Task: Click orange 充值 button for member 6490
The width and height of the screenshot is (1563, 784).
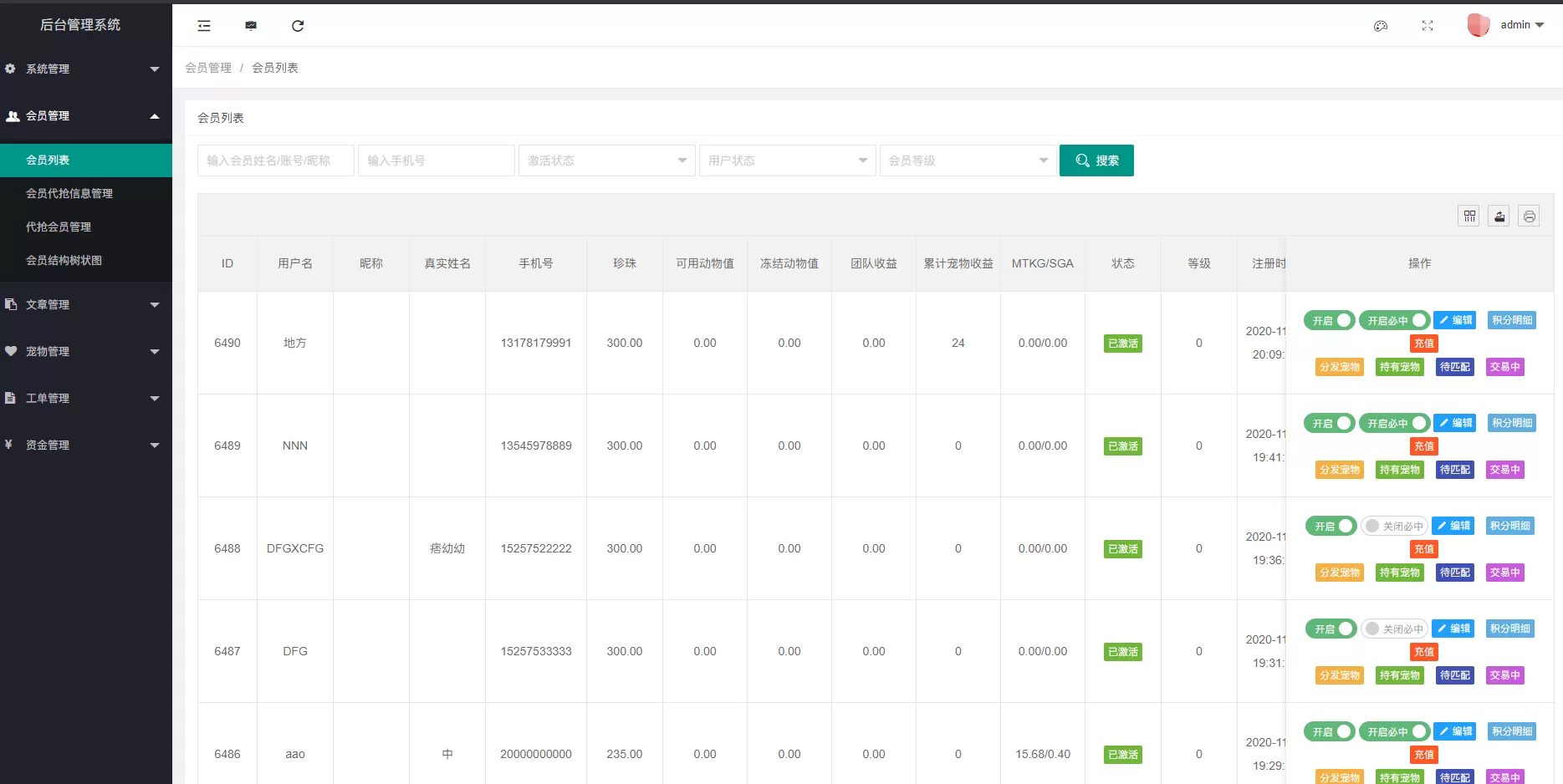Action: click(x=1423, y=344)
